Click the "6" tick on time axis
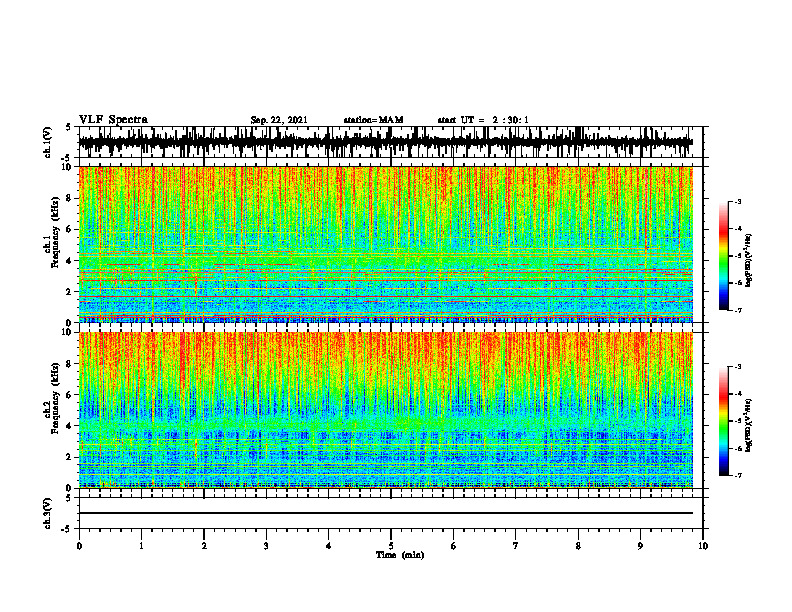Screen dimensions: 792x612 click(x=454, y=546)
